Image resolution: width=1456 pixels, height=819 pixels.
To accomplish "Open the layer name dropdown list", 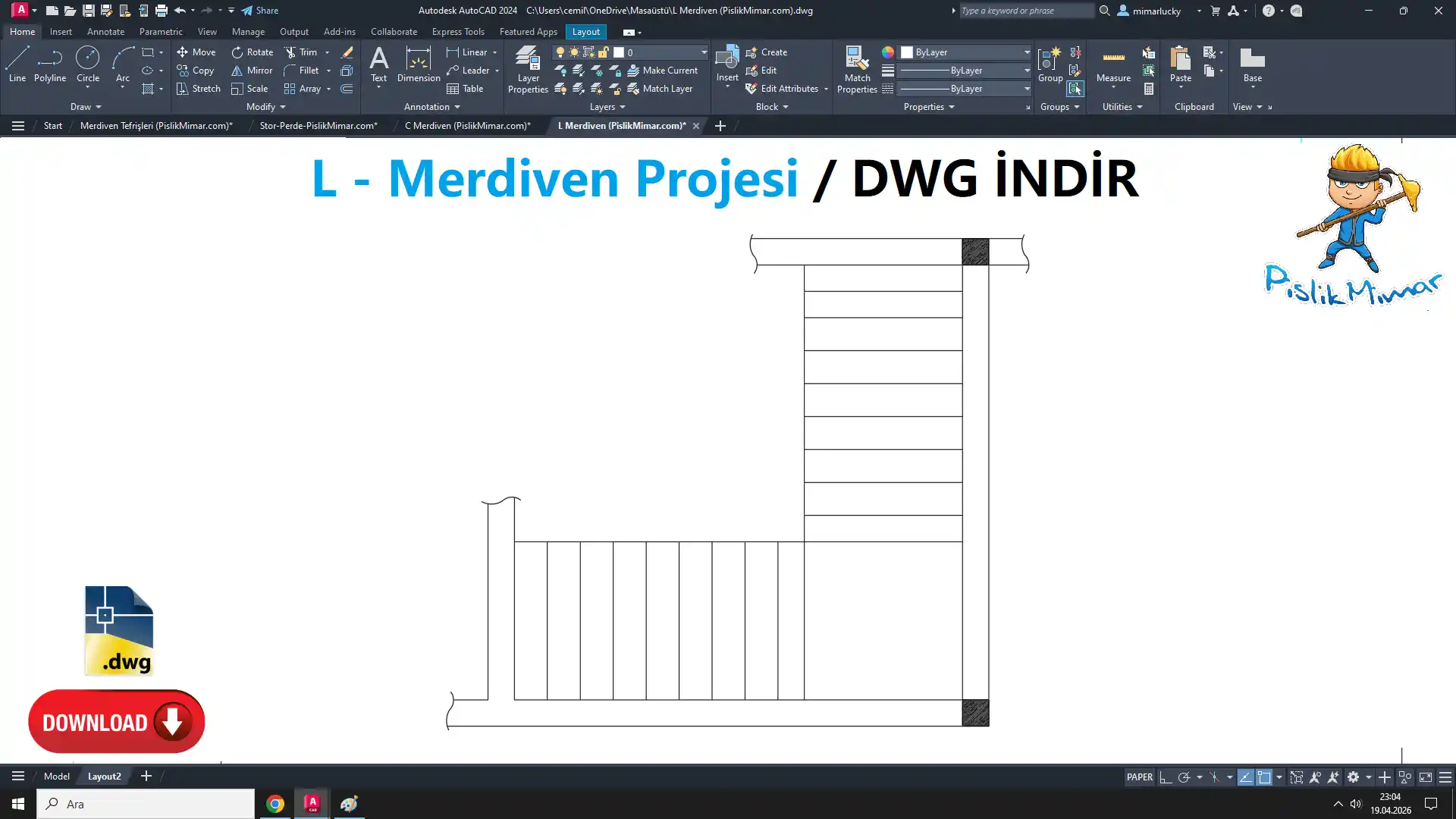I will (x=703, y=52).
